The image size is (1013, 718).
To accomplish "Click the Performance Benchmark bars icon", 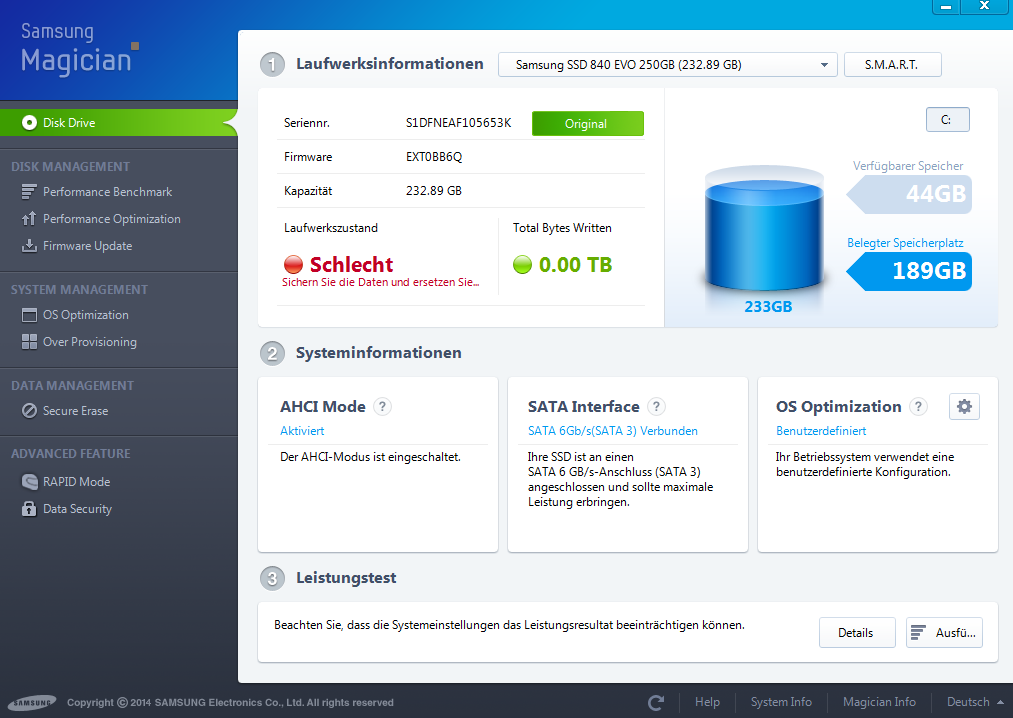I will [29, 192].
